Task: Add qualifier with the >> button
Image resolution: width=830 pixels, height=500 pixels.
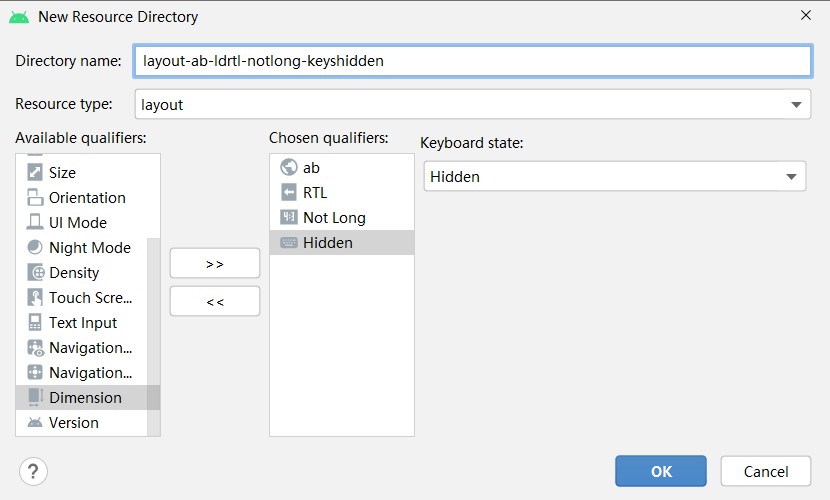Action: pyautogui.click(x=215, y=263)
